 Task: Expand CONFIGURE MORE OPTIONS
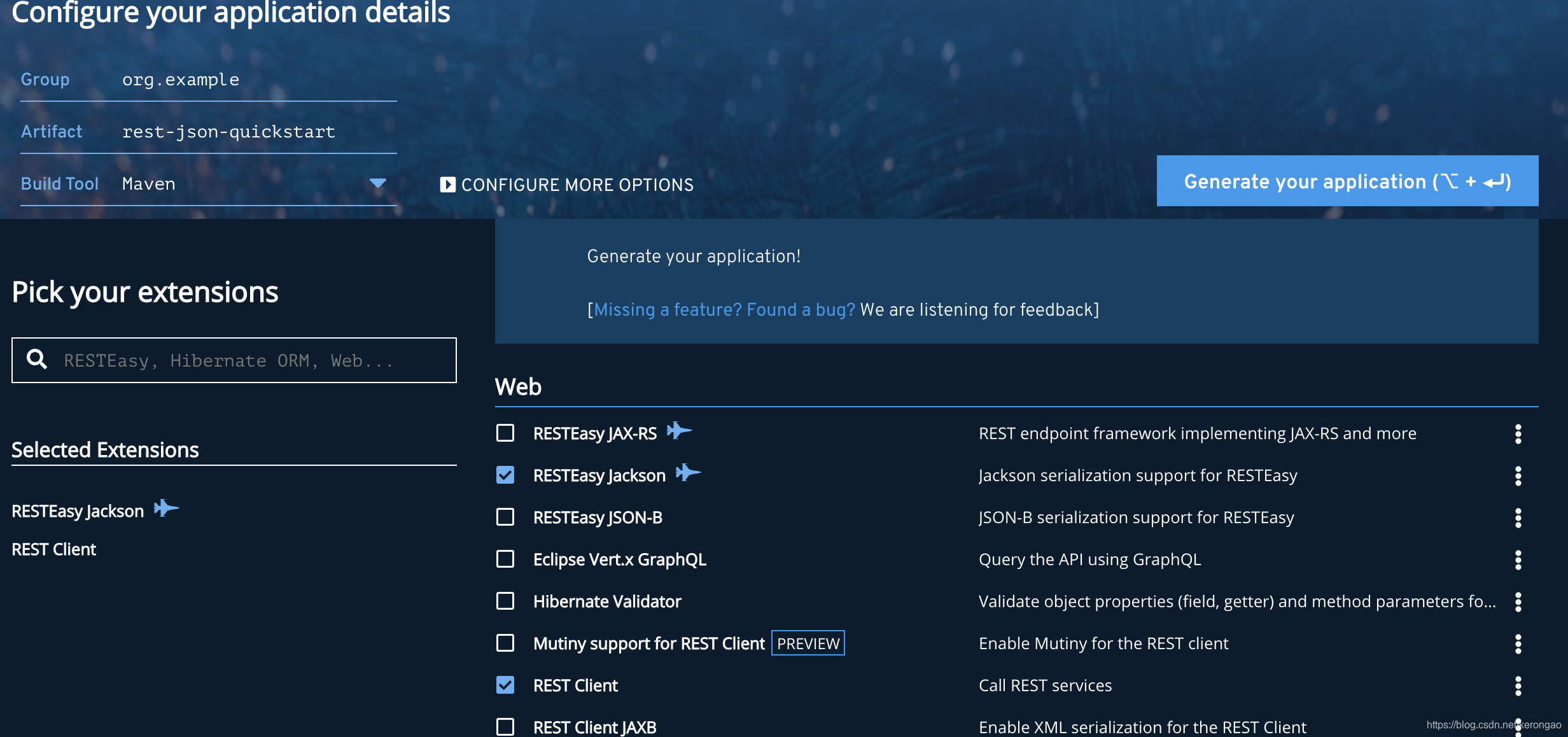click(x=566, y=185)
